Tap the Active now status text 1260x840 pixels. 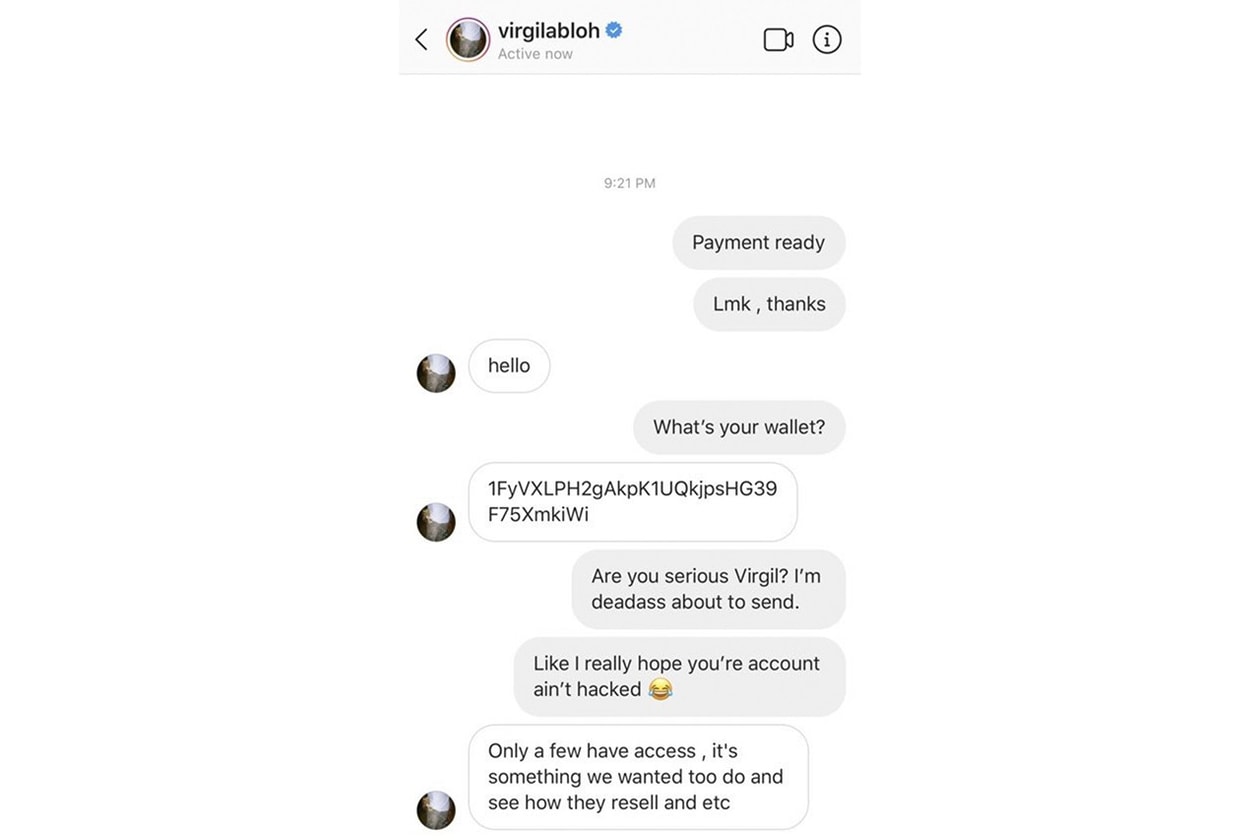[x=535, y=53]
